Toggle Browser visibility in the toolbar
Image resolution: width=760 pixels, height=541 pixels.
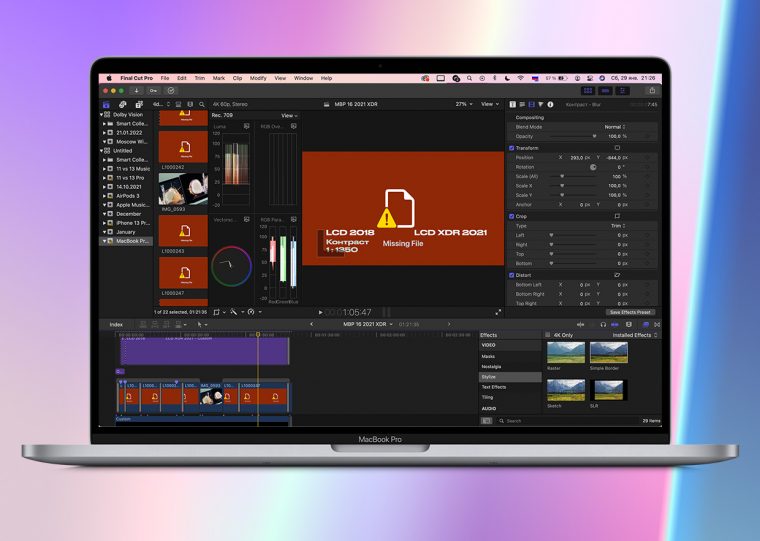click(588, 91)
